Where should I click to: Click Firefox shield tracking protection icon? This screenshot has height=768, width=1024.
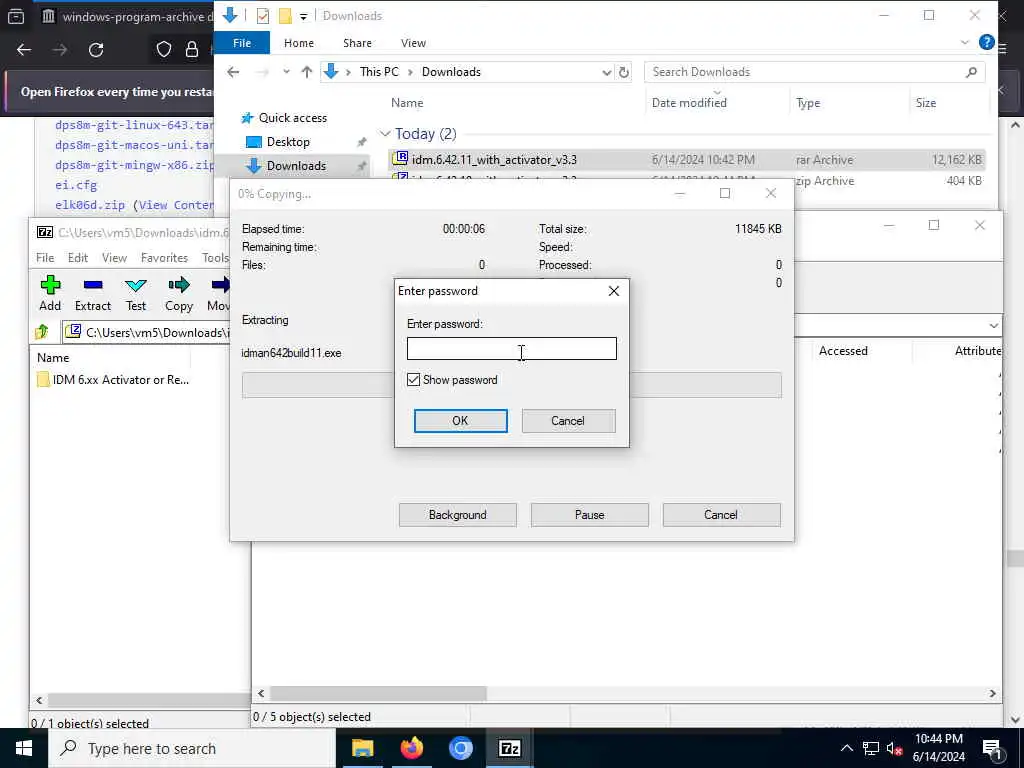coord(164,50)
